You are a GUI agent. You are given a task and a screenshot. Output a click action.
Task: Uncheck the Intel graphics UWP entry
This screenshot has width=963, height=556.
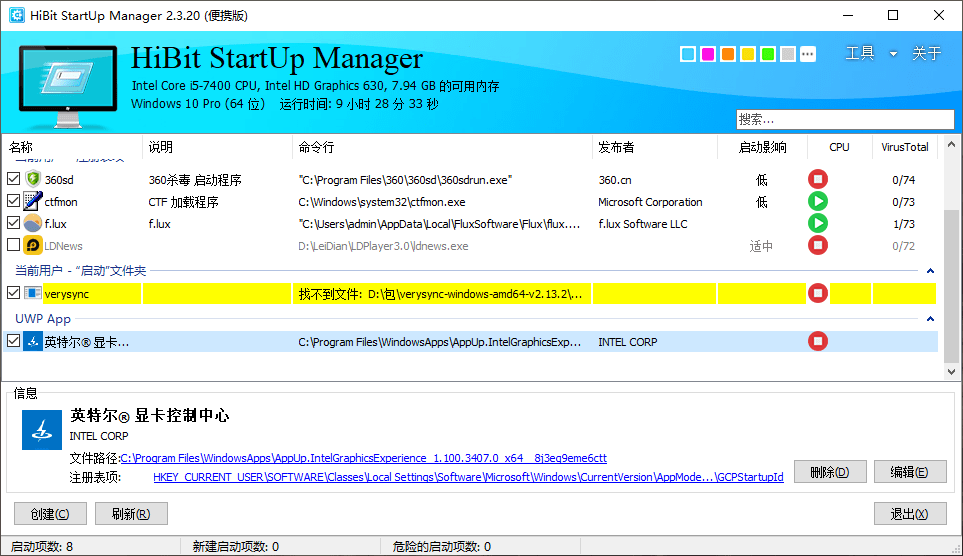(x=14, y=341)
